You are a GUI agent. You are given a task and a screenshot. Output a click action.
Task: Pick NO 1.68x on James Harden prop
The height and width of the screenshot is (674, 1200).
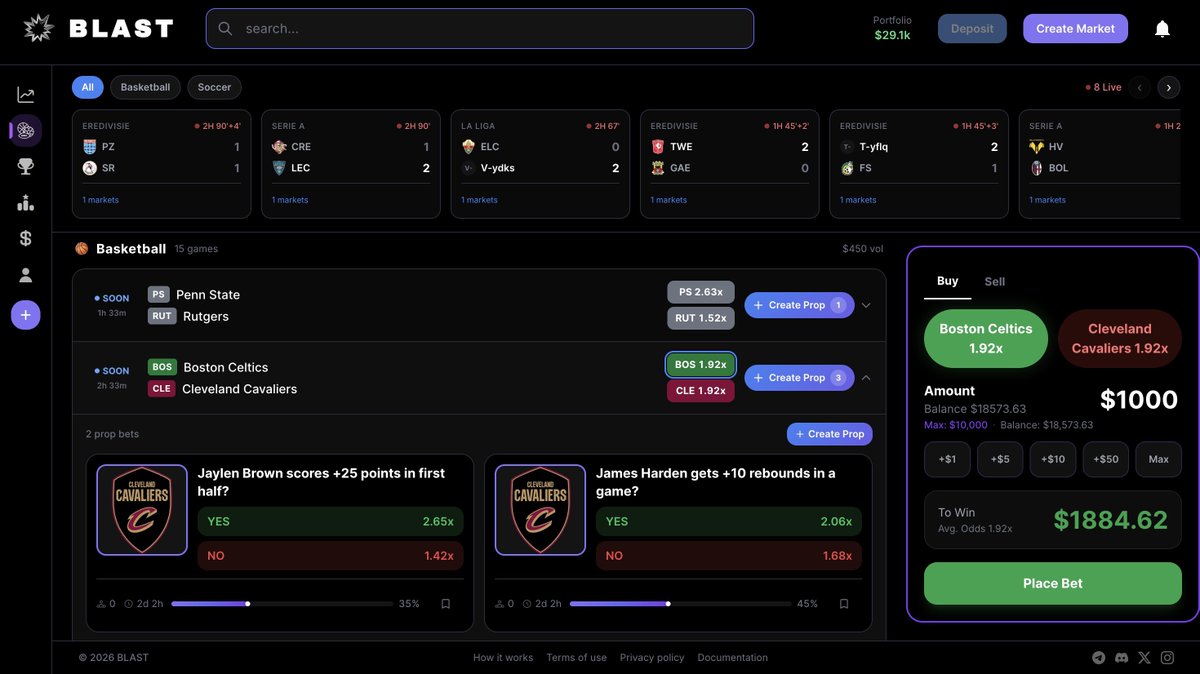pos(729,556)
